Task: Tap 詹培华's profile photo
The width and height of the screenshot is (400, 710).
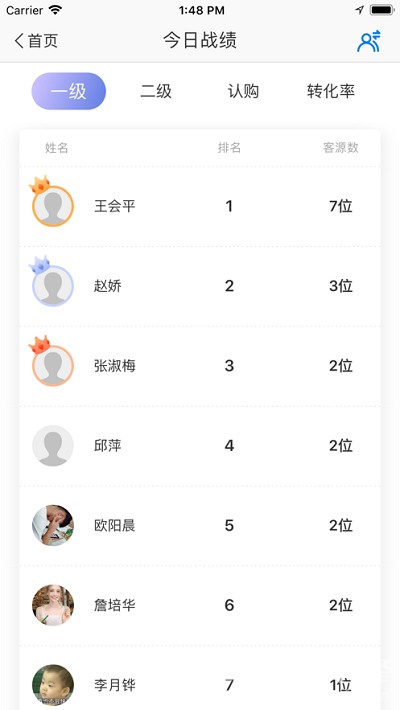Action: coord(53,605)
